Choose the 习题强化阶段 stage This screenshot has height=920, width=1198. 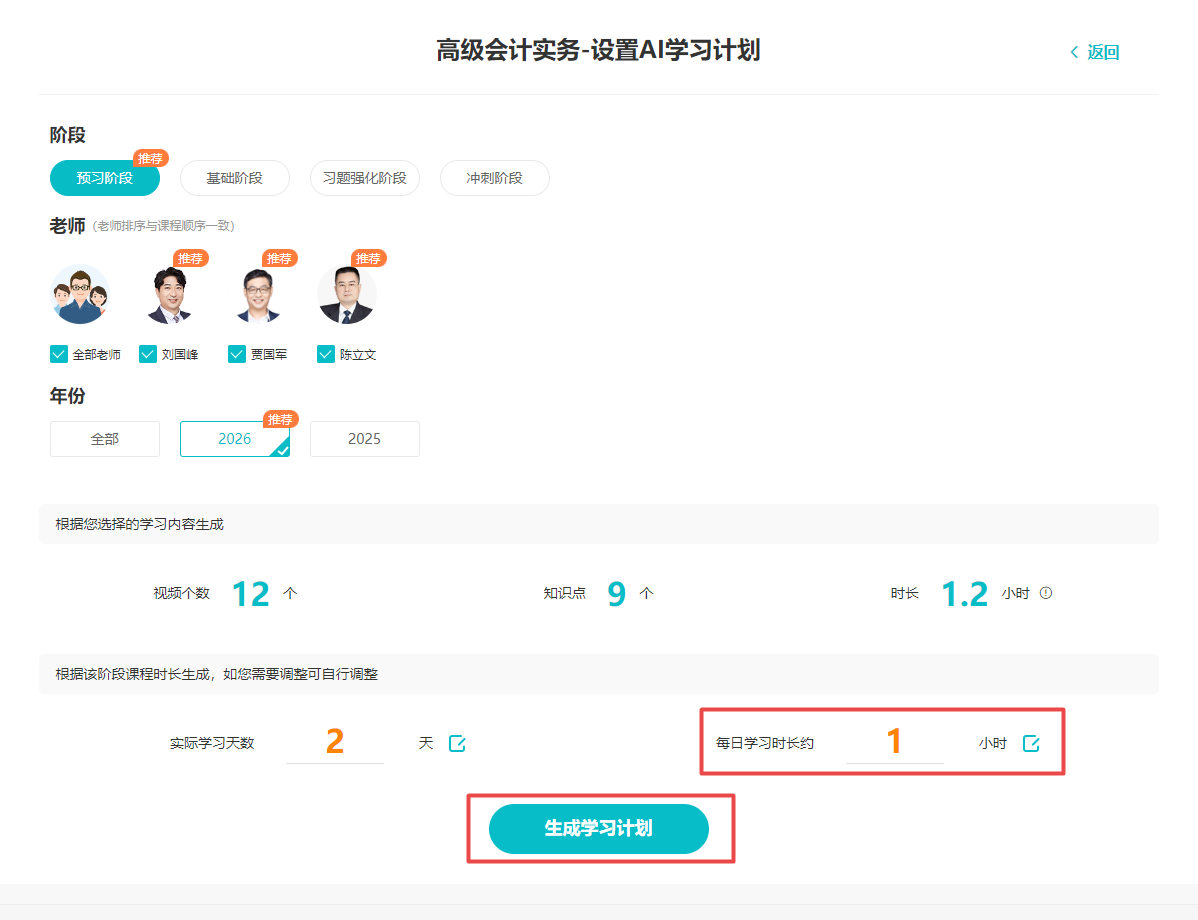[x=365, y=178]
